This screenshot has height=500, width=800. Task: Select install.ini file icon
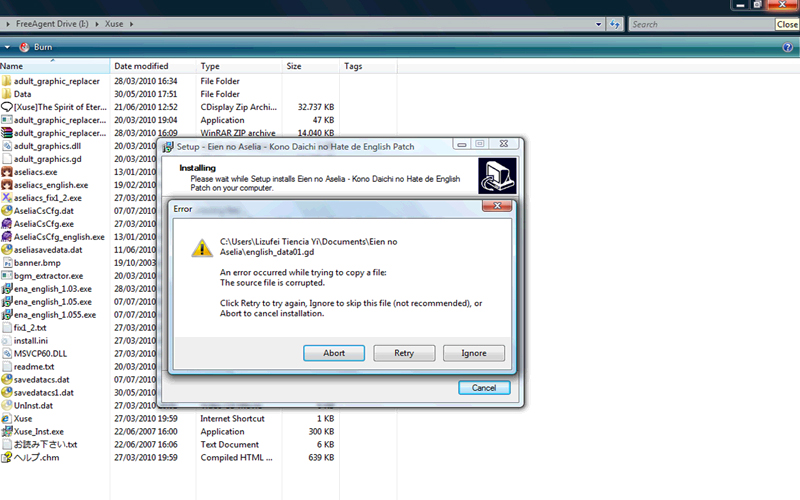click(7, 341)
